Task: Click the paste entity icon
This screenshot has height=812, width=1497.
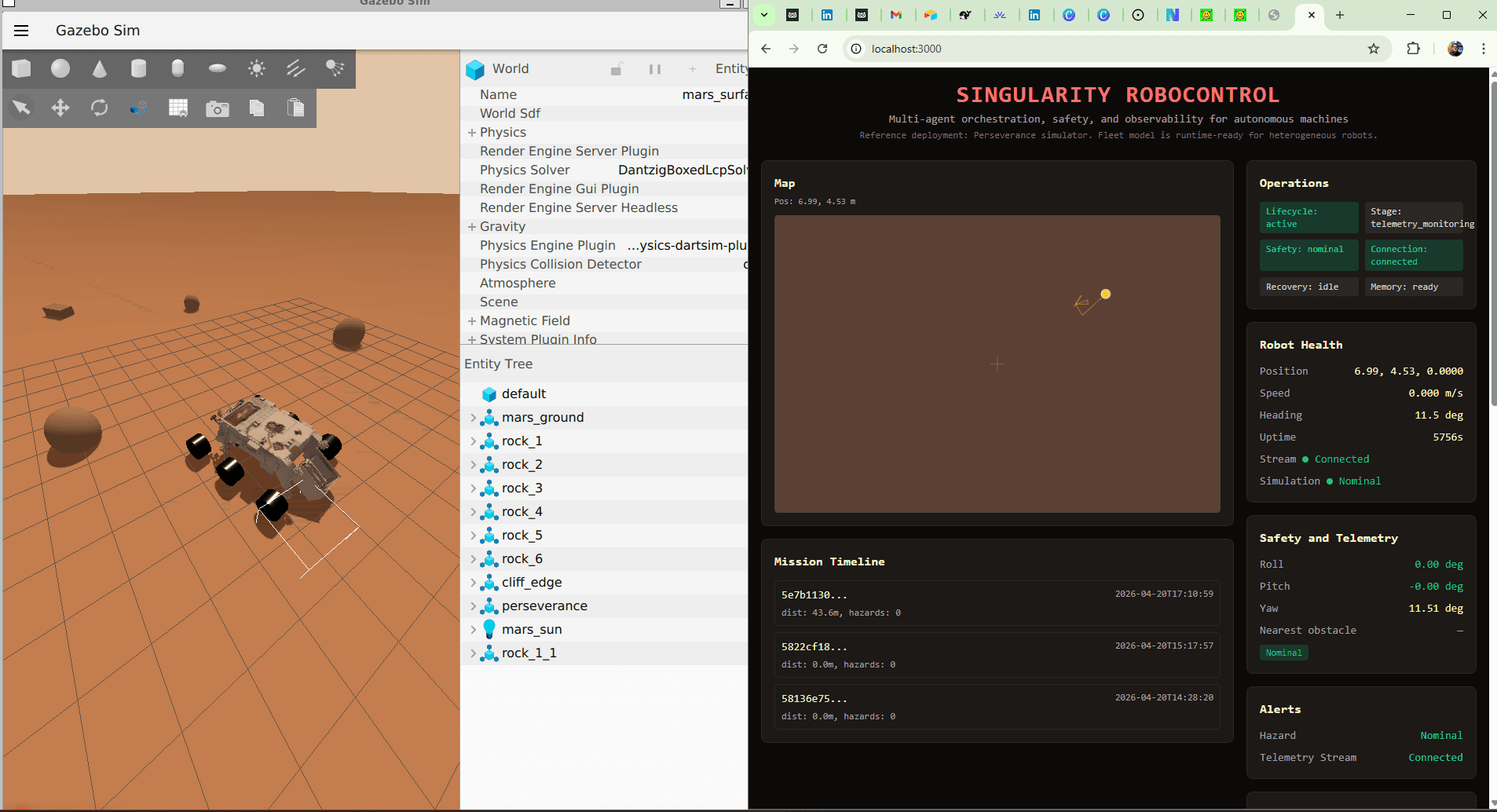Action: point(296,108)
